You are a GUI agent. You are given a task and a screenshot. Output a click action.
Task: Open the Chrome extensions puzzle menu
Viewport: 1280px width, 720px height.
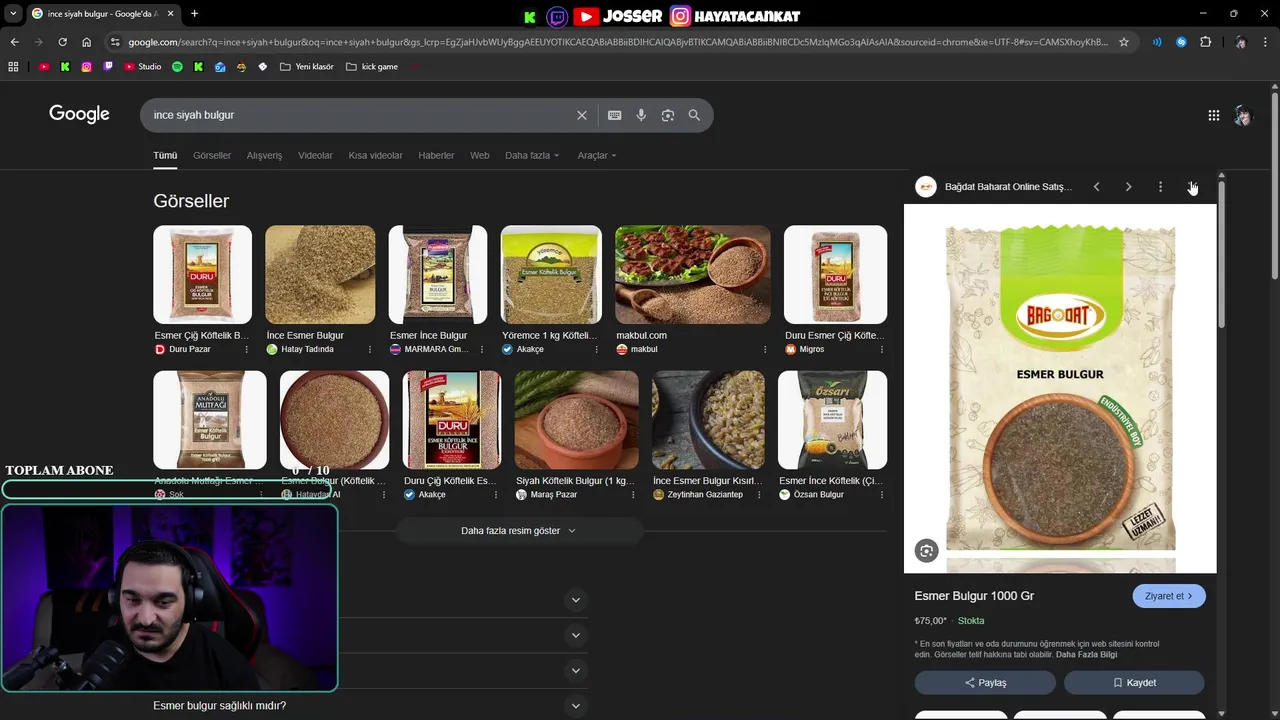tap(1205, 42)
